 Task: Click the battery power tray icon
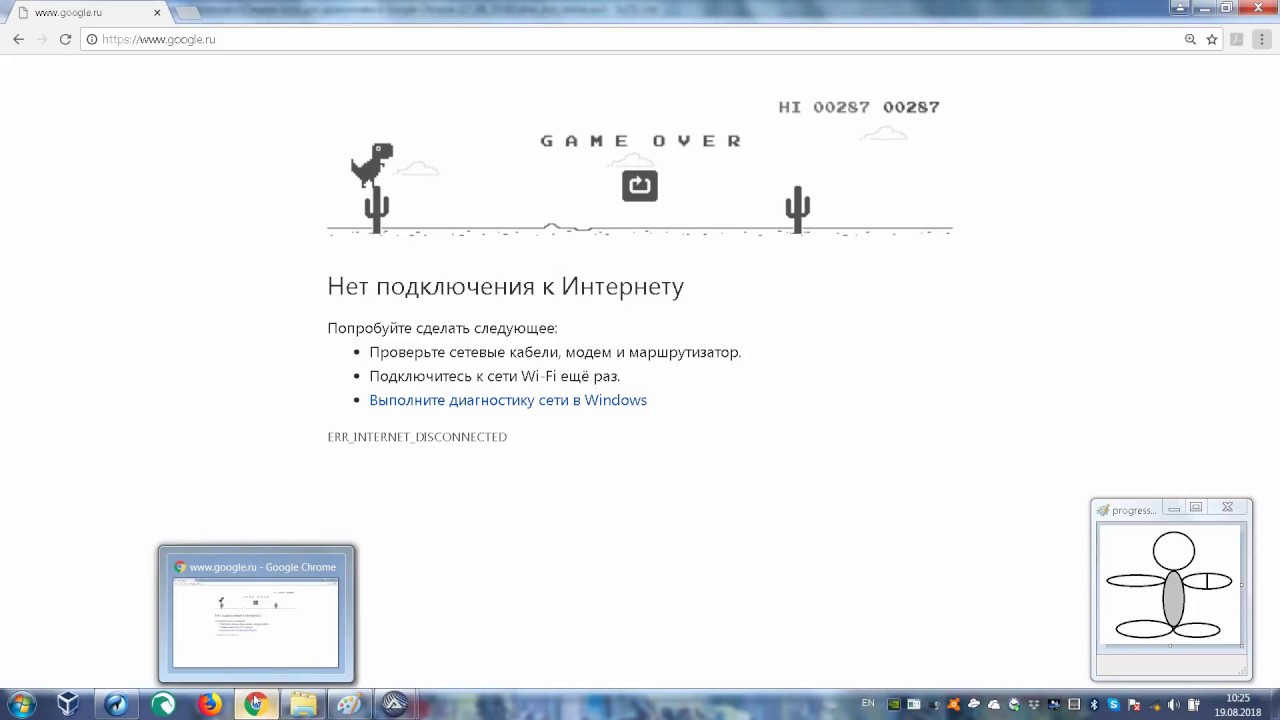[x=1194, y=704]
